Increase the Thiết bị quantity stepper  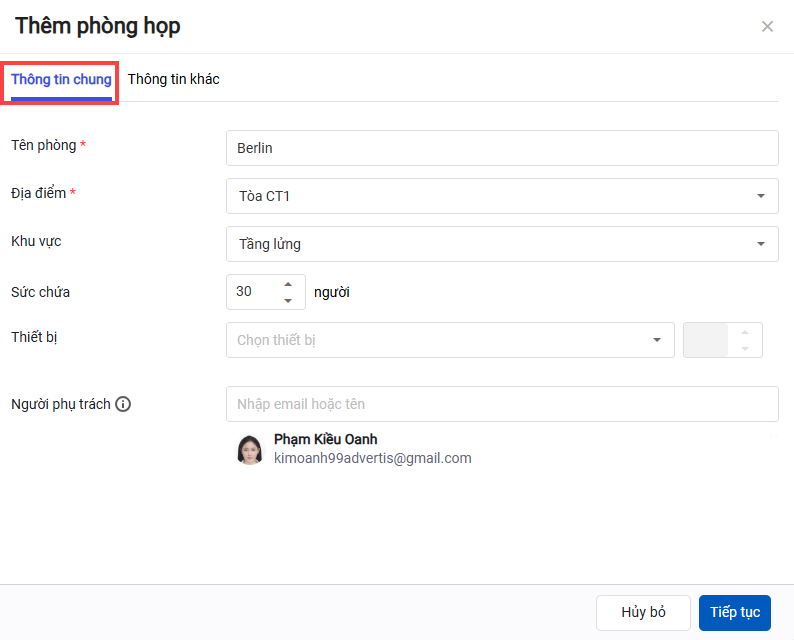[x=744, y=332]
